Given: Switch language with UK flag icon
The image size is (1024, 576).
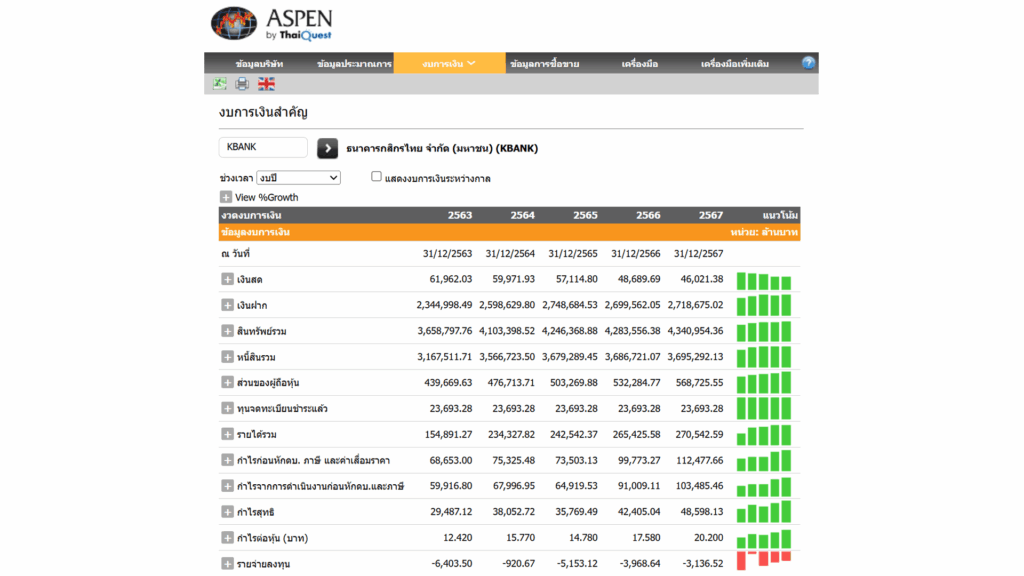Looking at the screenshot, I should (x=266, y=84).
